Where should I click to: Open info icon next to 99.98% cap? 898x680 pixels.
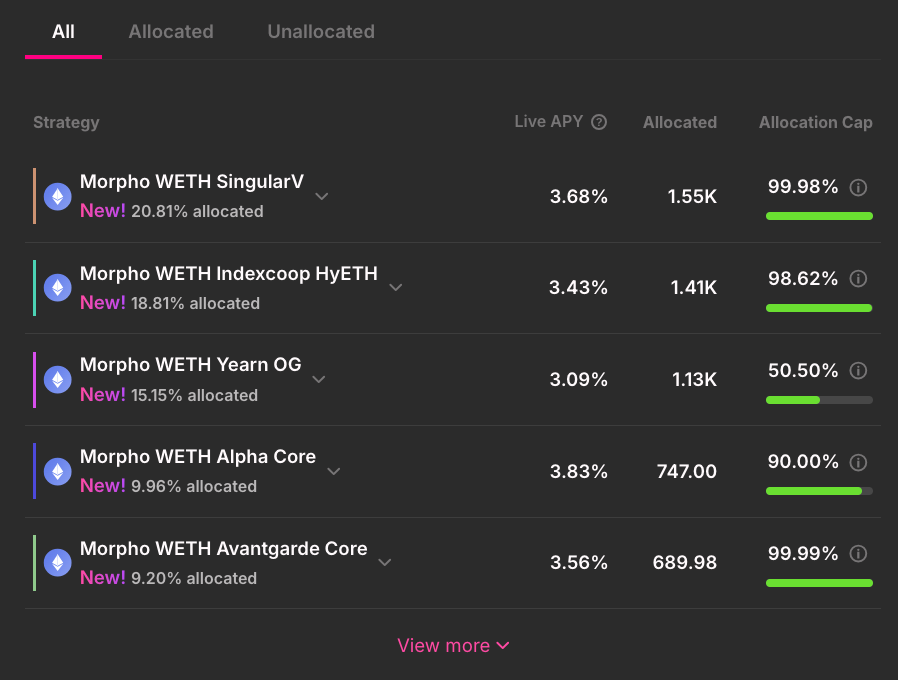click(858, 187)
